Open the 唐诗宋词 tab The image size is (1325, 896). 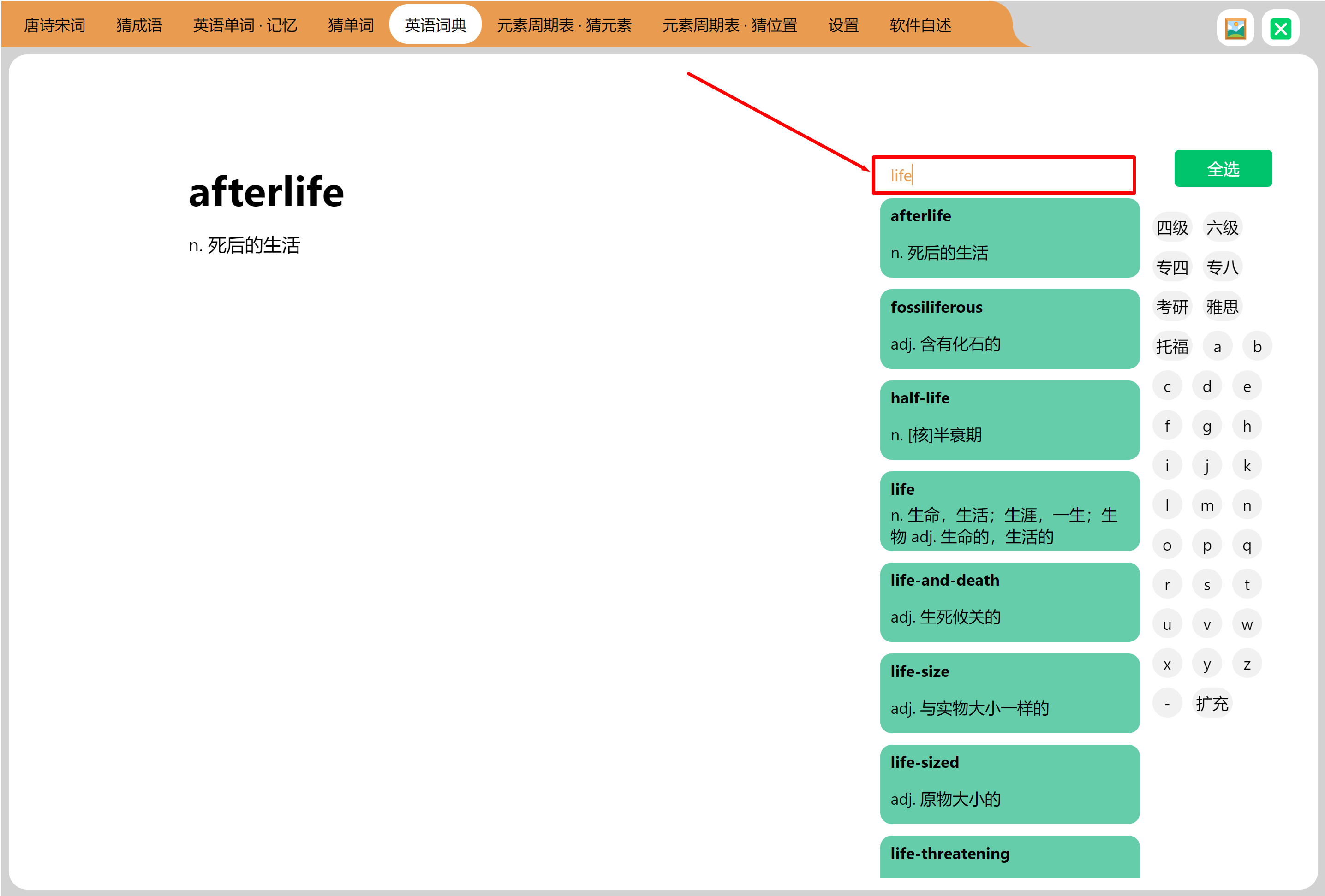54,25
